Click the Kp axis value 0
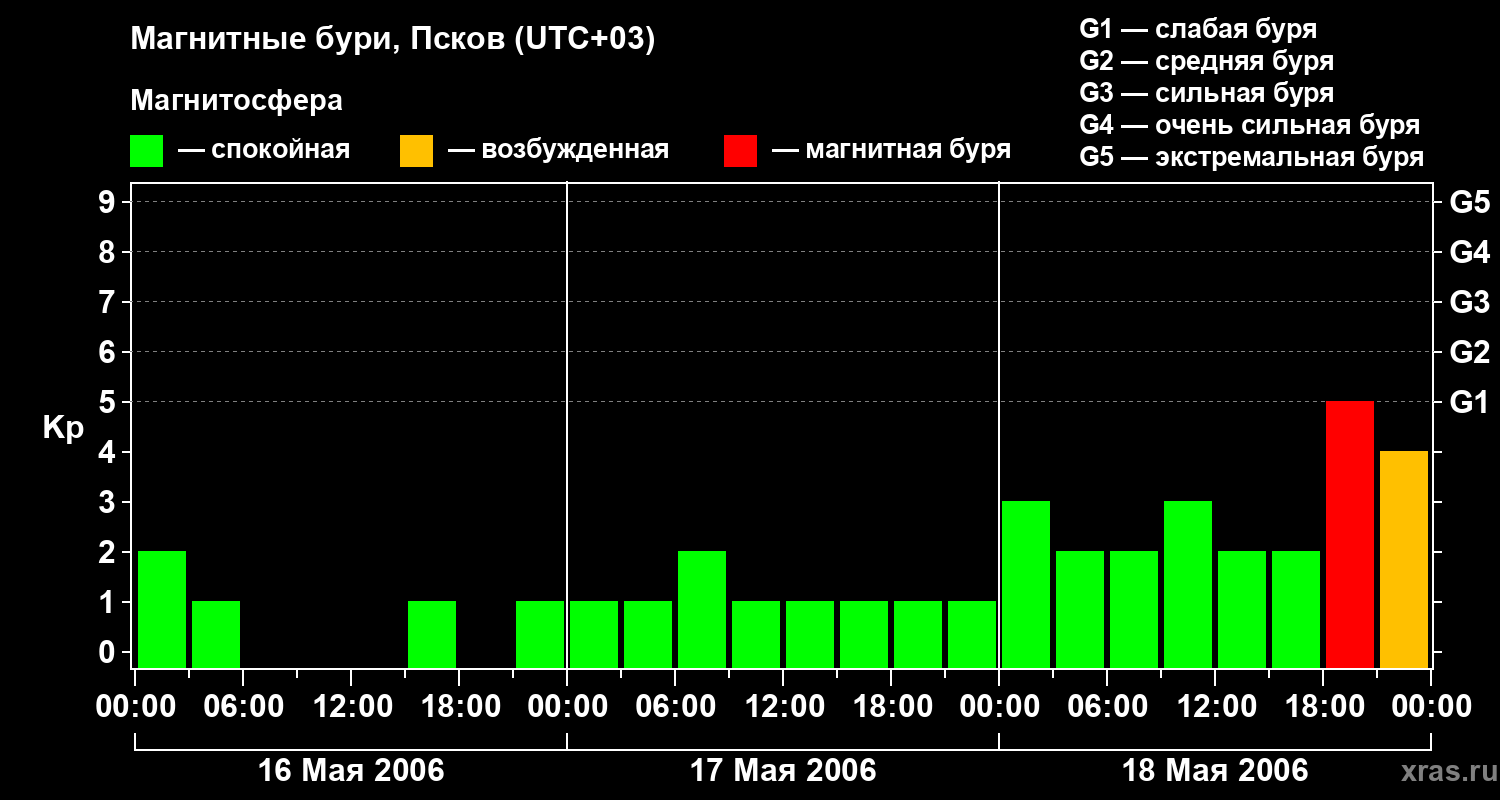 (x=109, y=652)
